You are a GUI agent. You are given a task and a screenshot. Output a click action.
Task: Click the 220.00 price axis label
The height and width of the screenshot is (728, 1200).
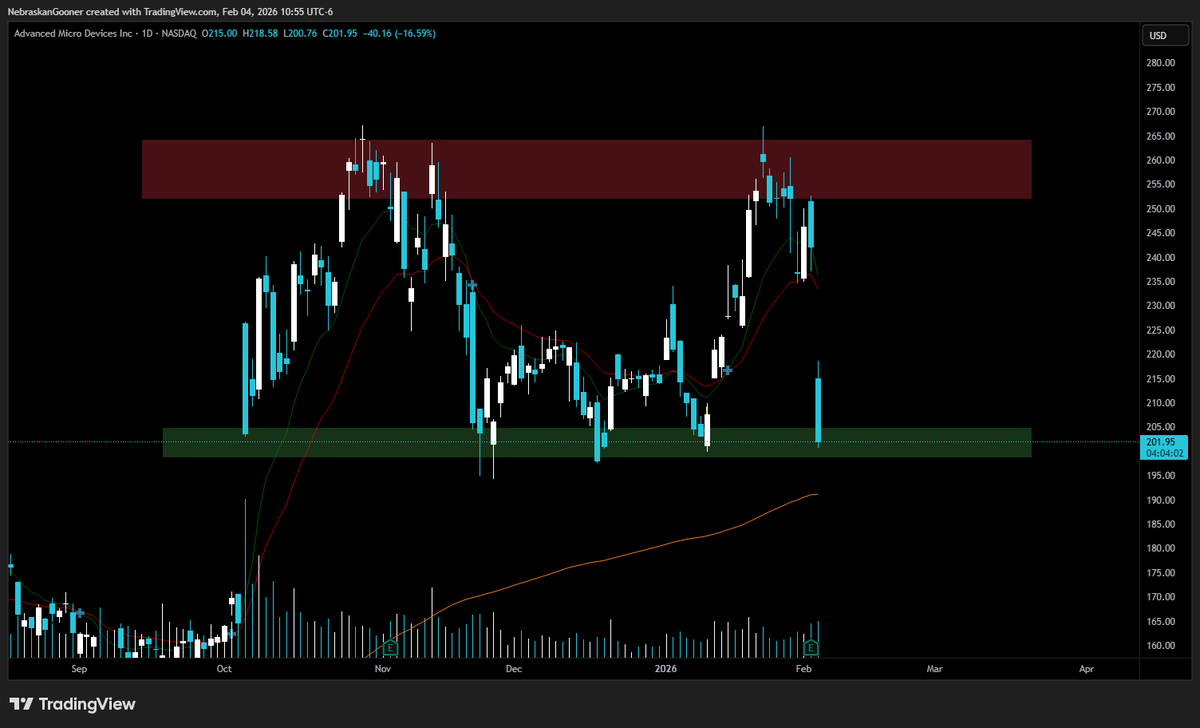(1160, 355)
